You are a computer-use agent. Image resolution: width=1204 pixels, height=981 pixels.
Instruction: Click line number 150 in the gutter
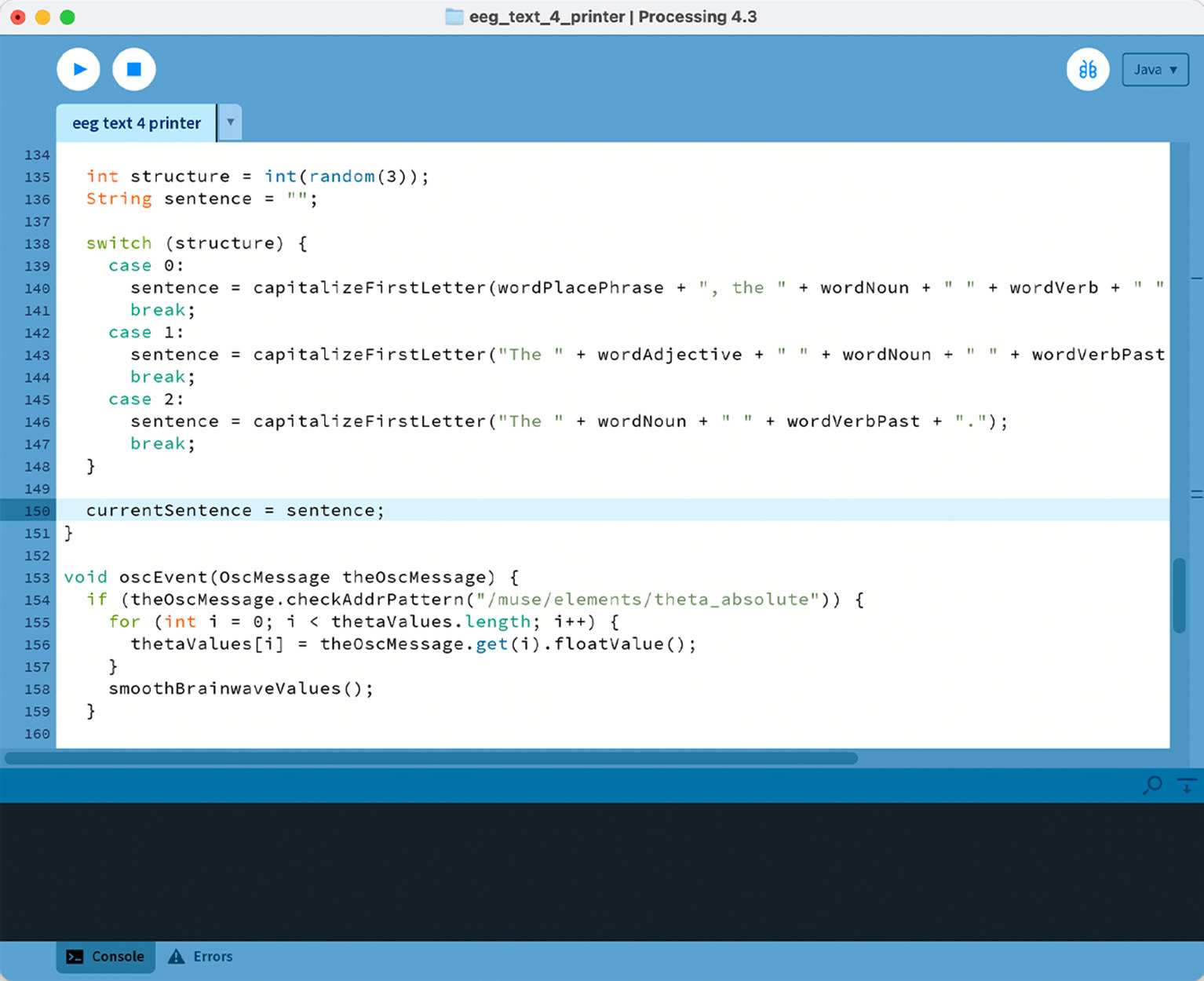(37, 511)
